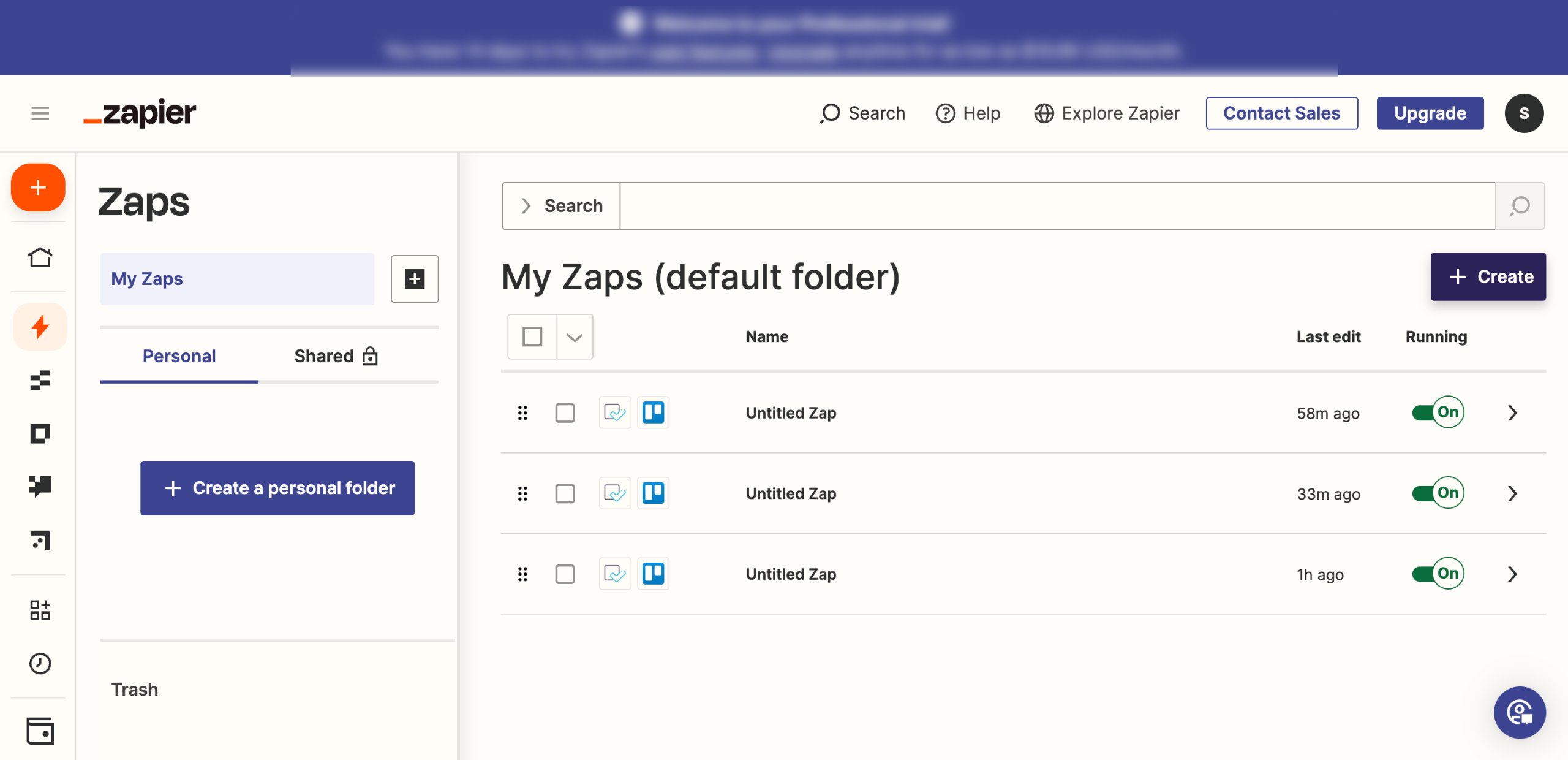
Task: Click into the Zaps search input field
Action: click(x=1057, y=206)
